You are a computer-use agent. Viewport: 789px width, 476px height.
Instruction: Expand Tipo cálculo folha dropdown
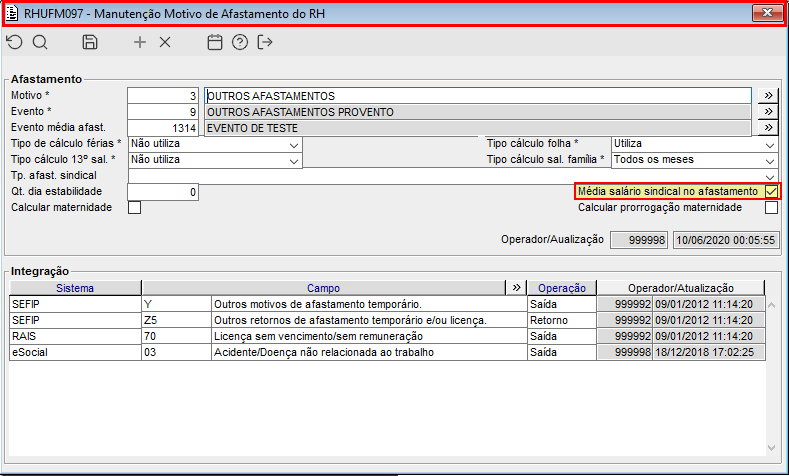click(x=770, y=145)
